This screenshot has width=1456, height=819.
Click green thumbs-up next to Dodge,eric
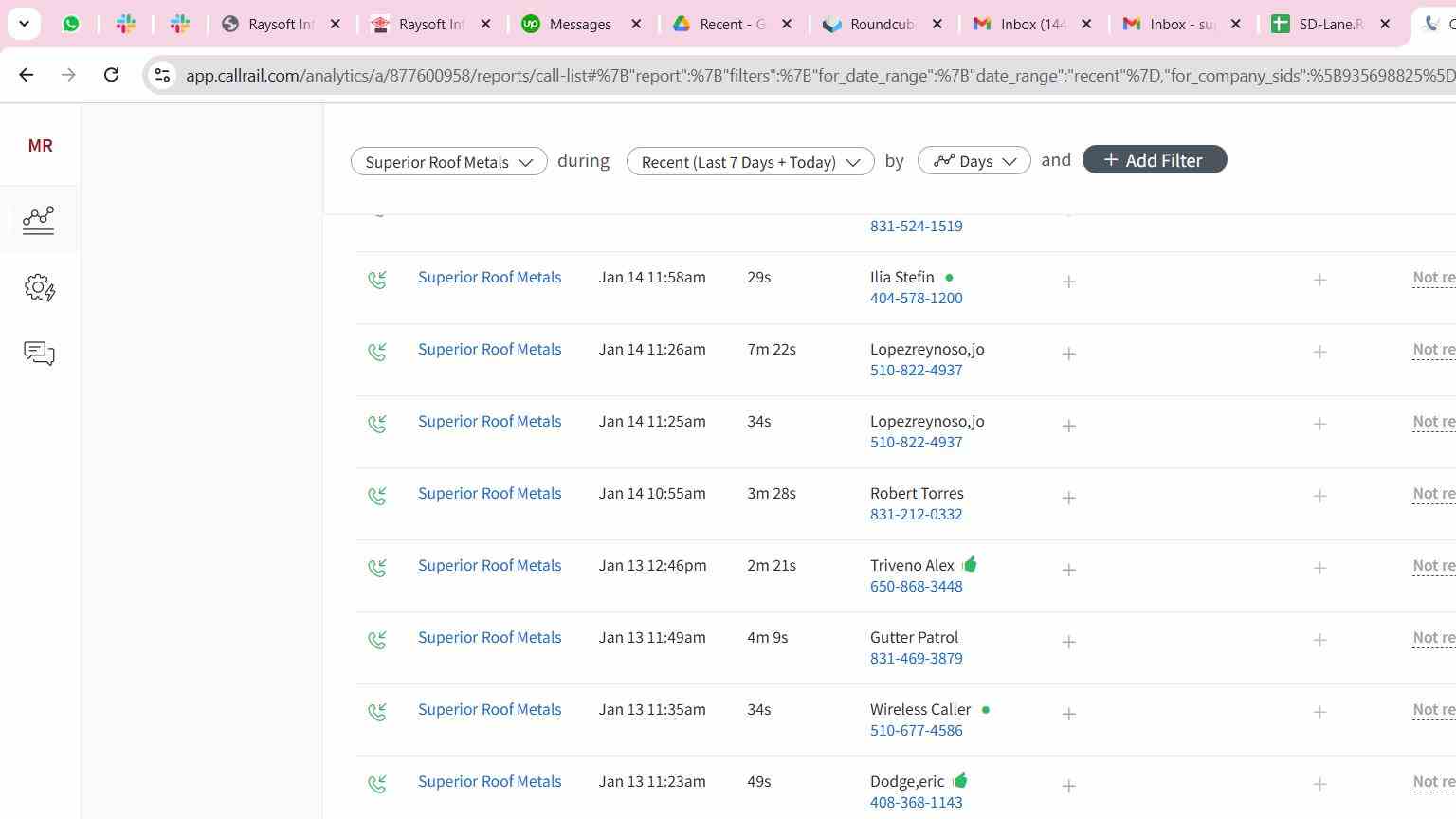coord(960,780)
